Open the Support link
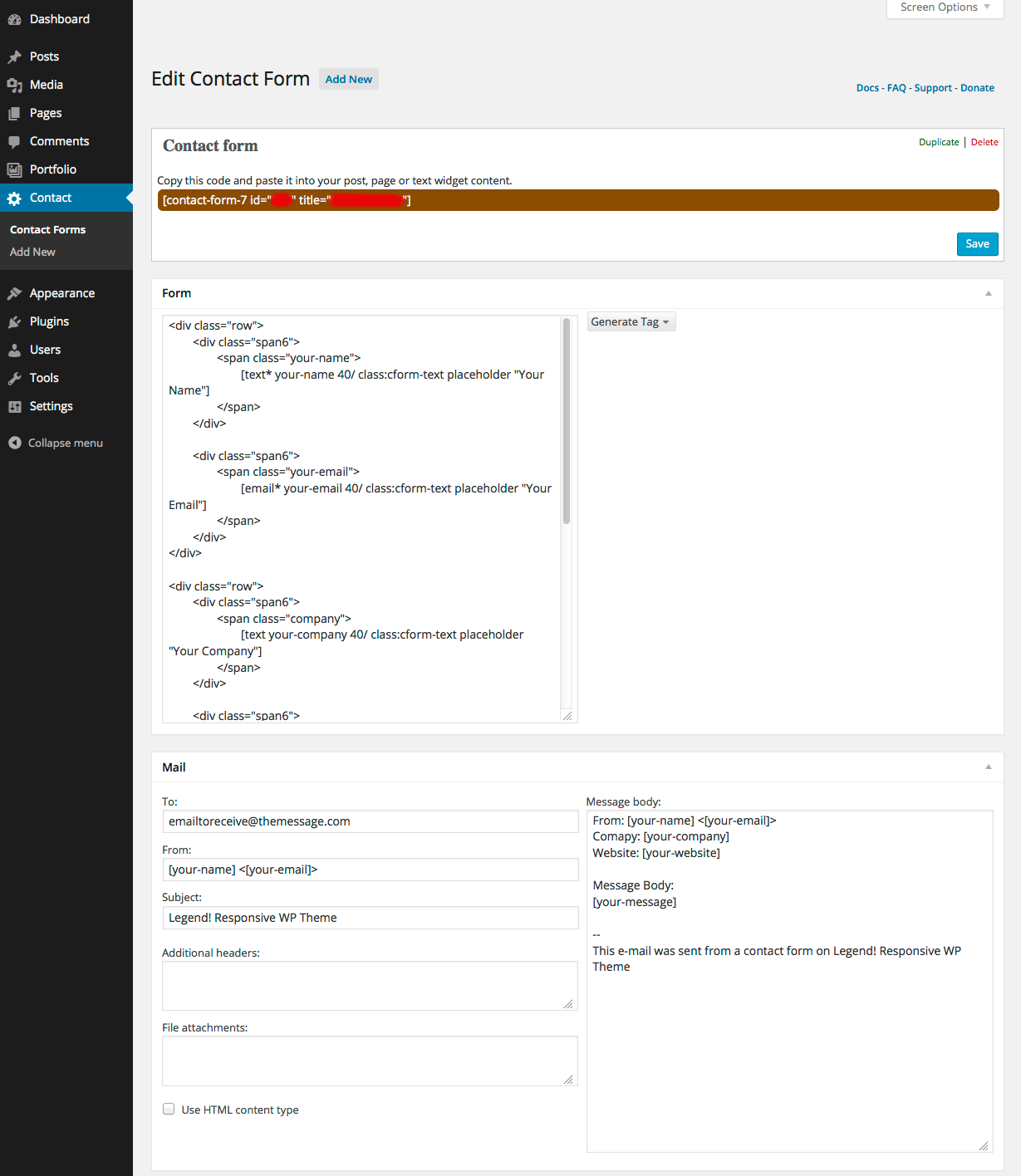 click(933, 88)
